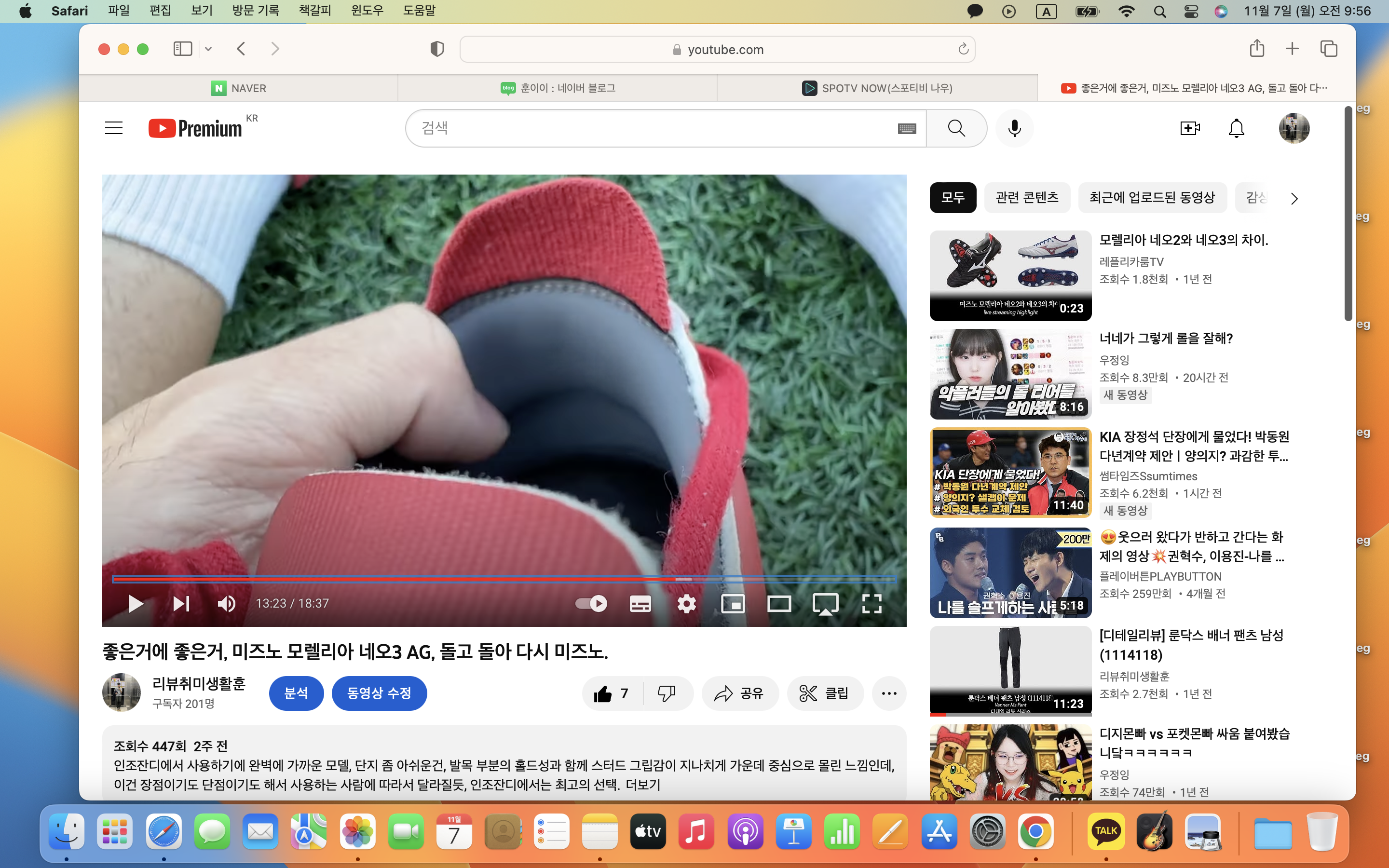Open 너네가 그렇게 롤을 잘해? video title

1166,339
